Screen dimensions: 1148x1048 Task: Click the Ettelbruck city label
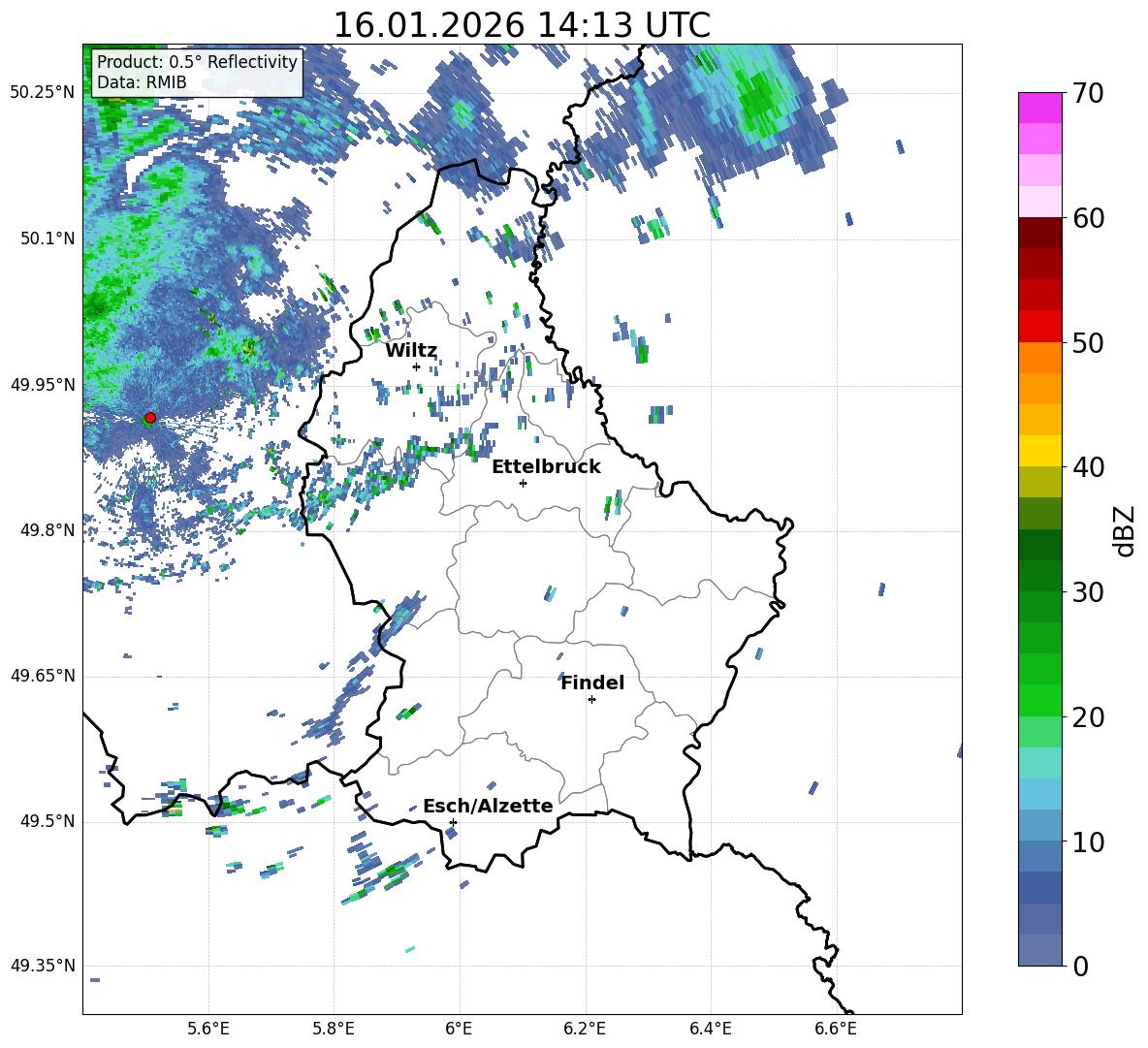pyautogui.click(x=546, y=467)
